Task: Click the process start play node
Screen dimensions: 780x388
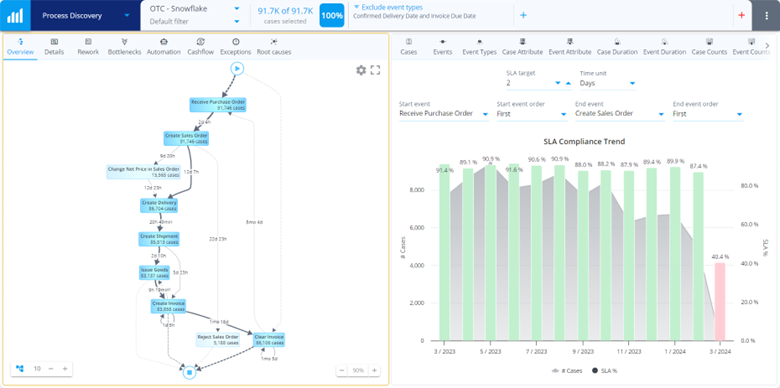Action: pyautogui.click(x=237, y=68)
